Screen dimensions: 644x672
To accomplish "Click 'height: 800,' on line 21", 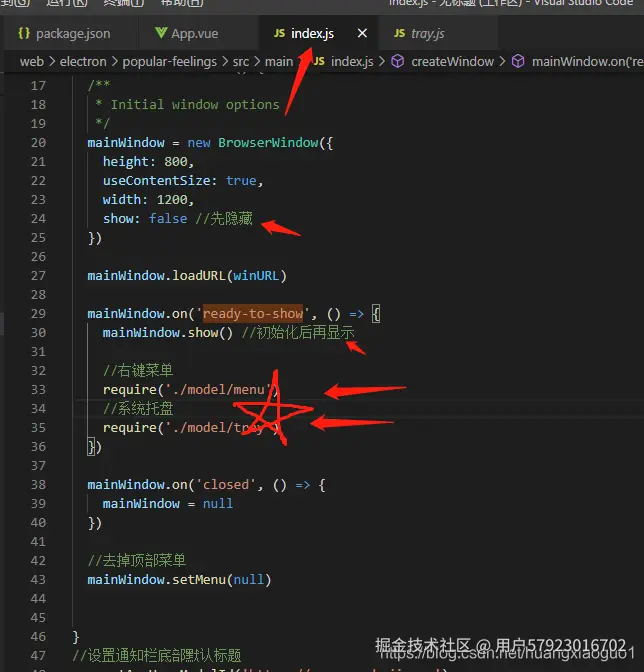I will click(x=148, y=162).
